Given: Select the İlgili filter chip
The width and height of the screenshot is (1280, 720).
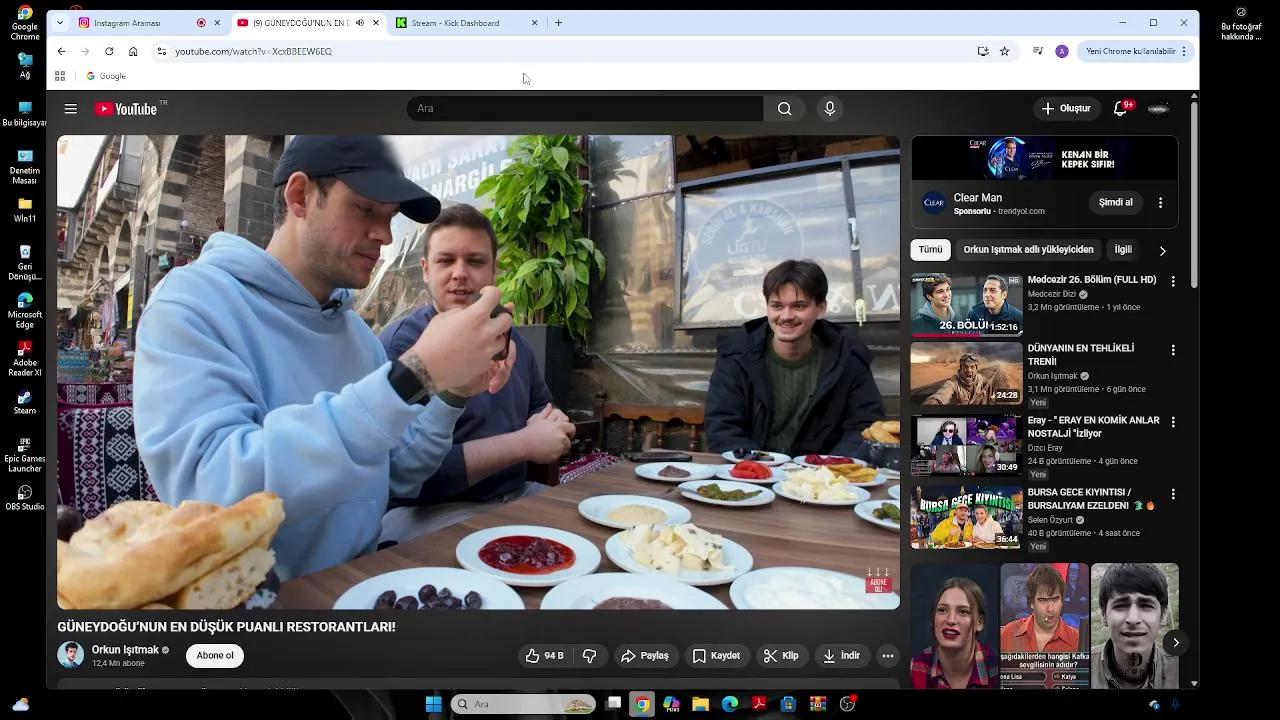Looking at the screenshot, I should click(1123, 250).
